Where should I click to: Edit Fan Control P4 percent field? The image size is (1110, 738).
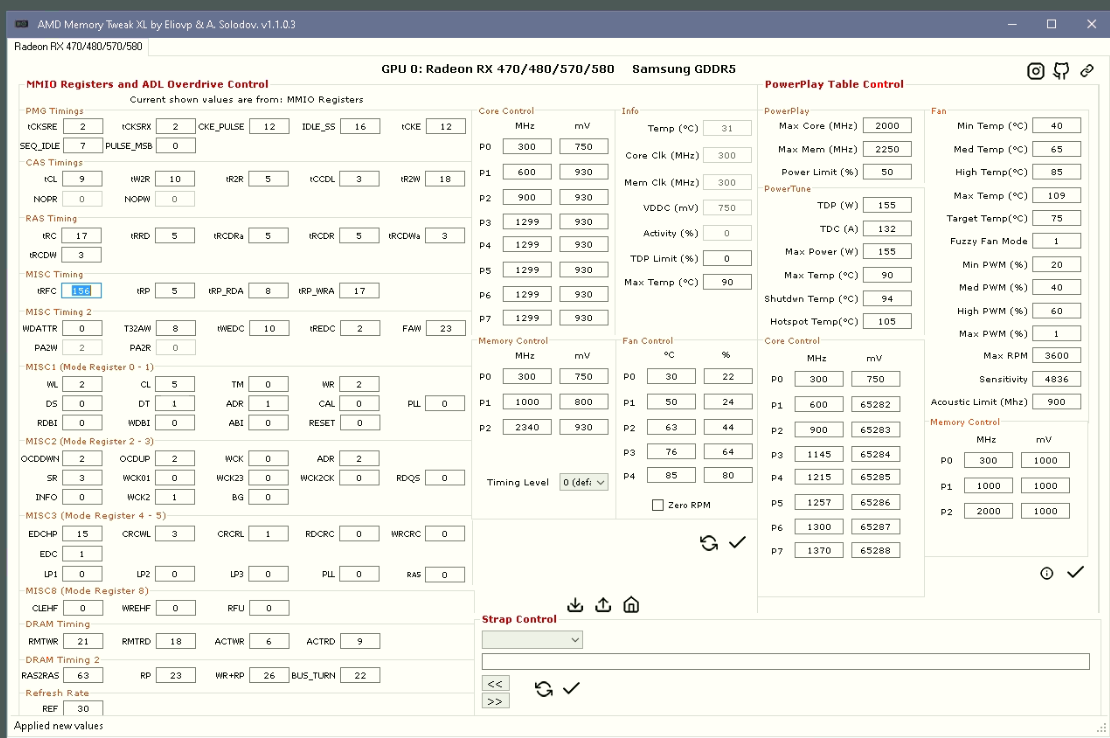[x=728, y=475]
